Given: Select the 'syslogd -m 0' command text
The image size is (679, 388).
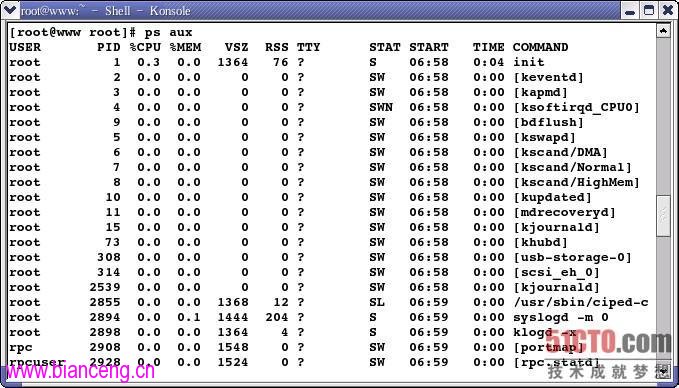Looking at the screenshot, I should (x=561, y=317).
